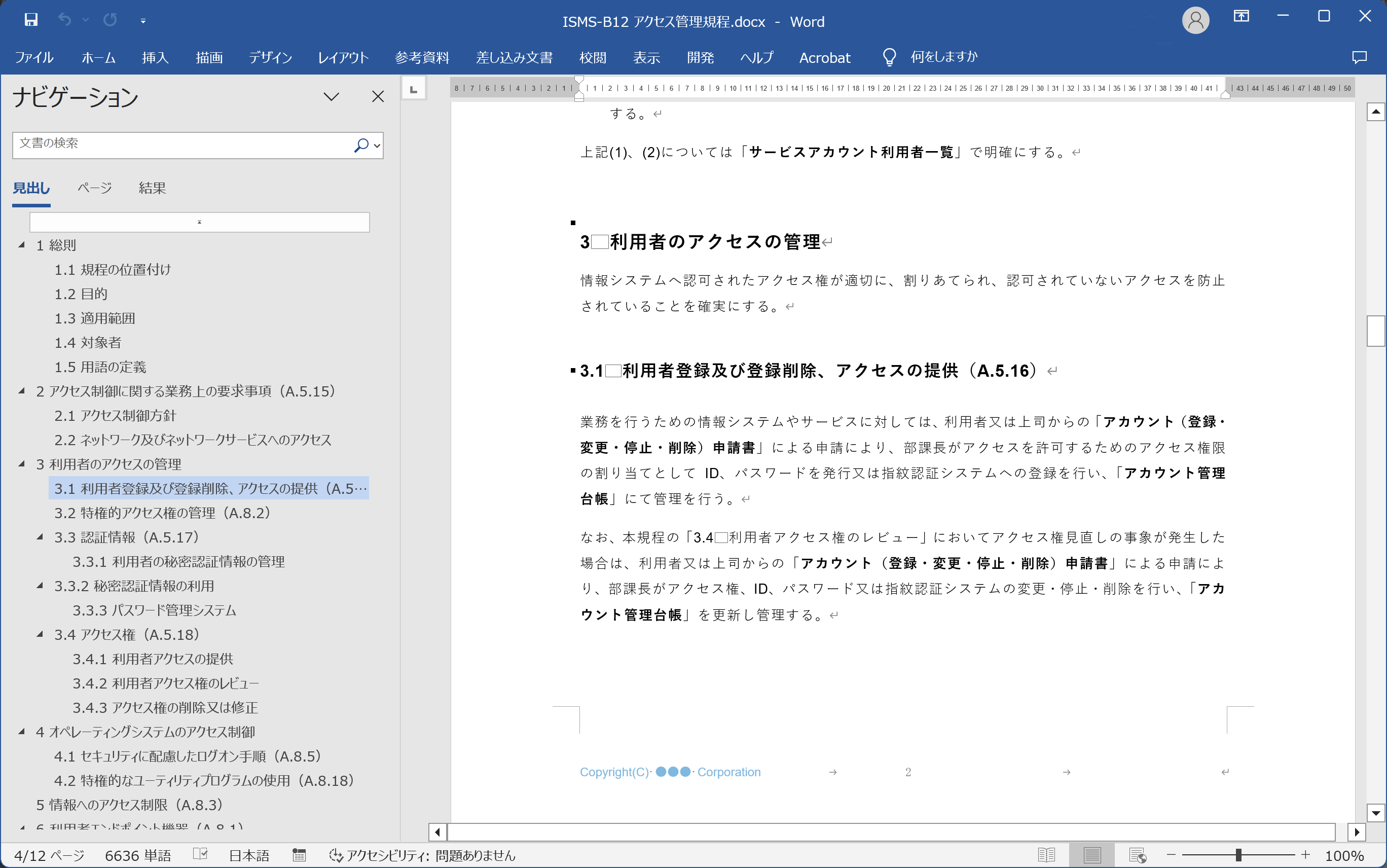Image resolution: width=1387 pixels, height=868 pixels.
Task: Click the ribbon display options icon
Action: (x=1241, y=17)
